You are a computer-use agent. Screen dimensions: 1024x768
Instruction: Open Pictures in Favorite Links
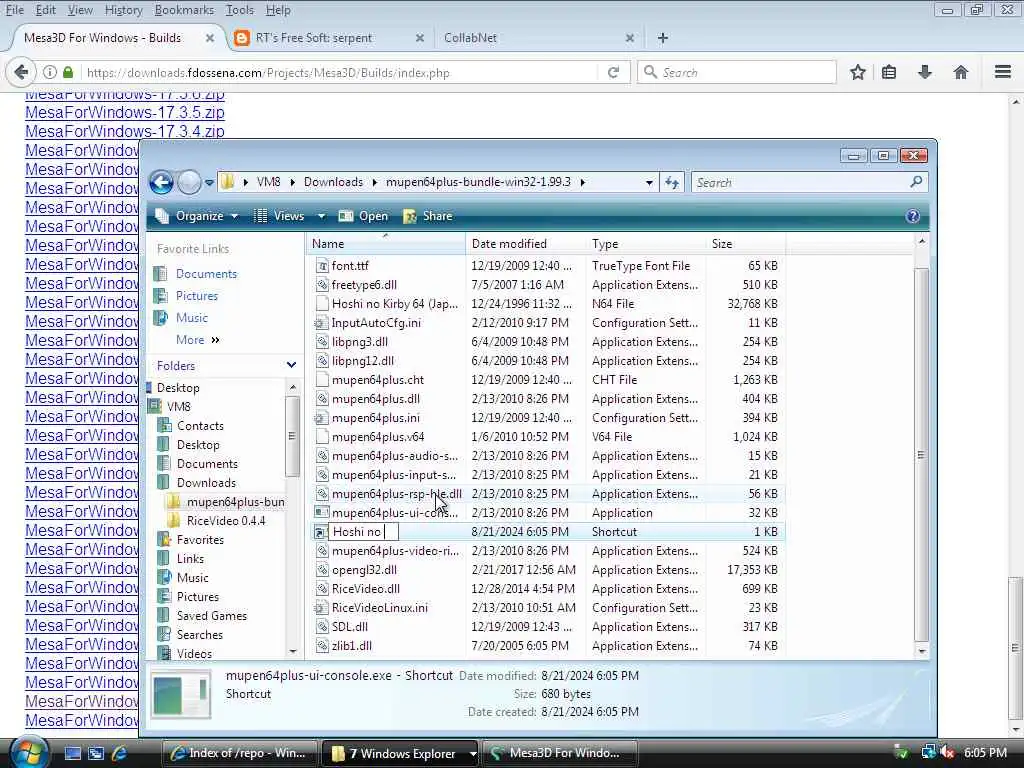coord(197,296)
